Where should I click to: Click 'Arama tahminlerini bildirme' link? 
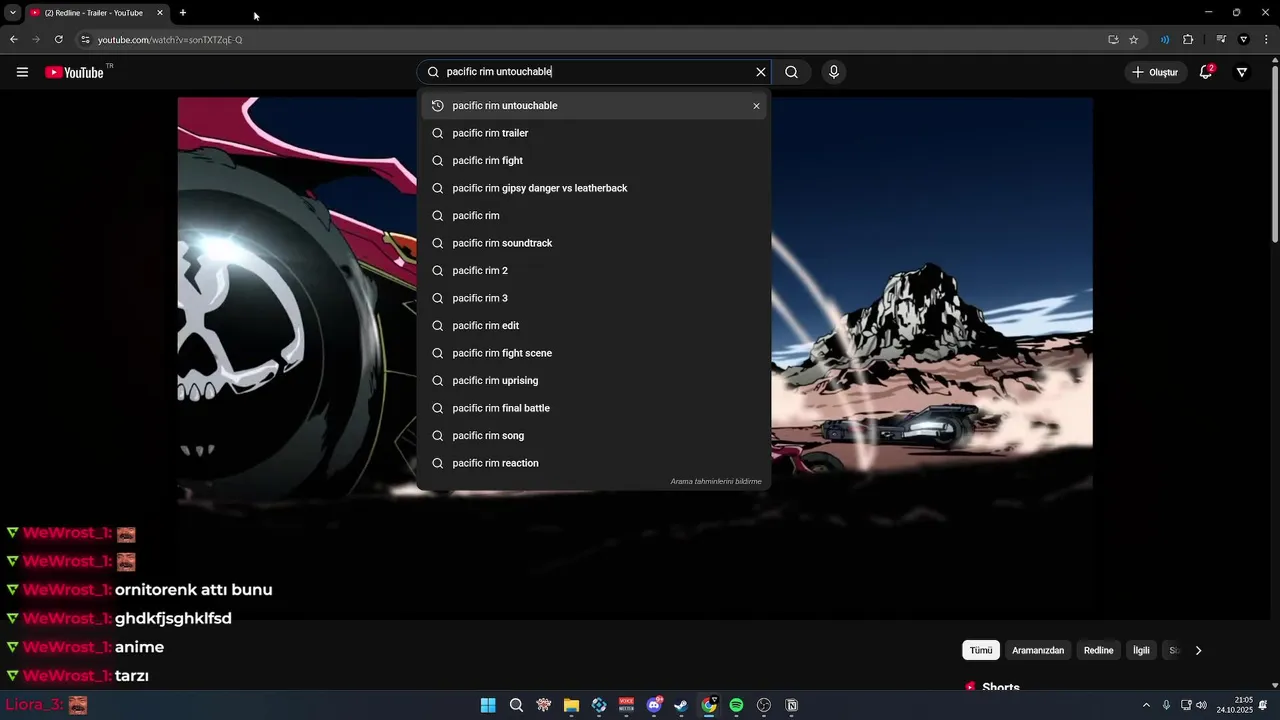pyautogui.click(x=716, y=481)
